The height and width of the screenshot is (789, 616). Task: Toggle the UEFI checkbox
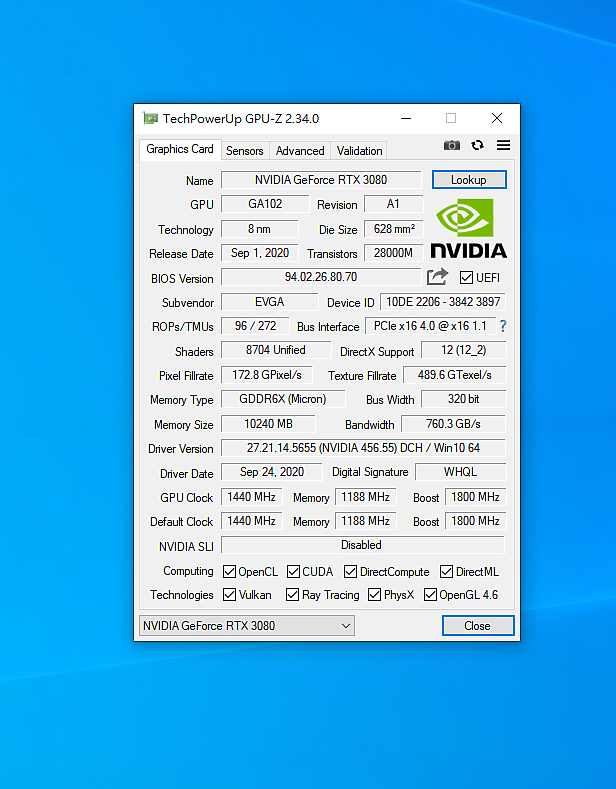pyautogui.click(x=466, y=277)
